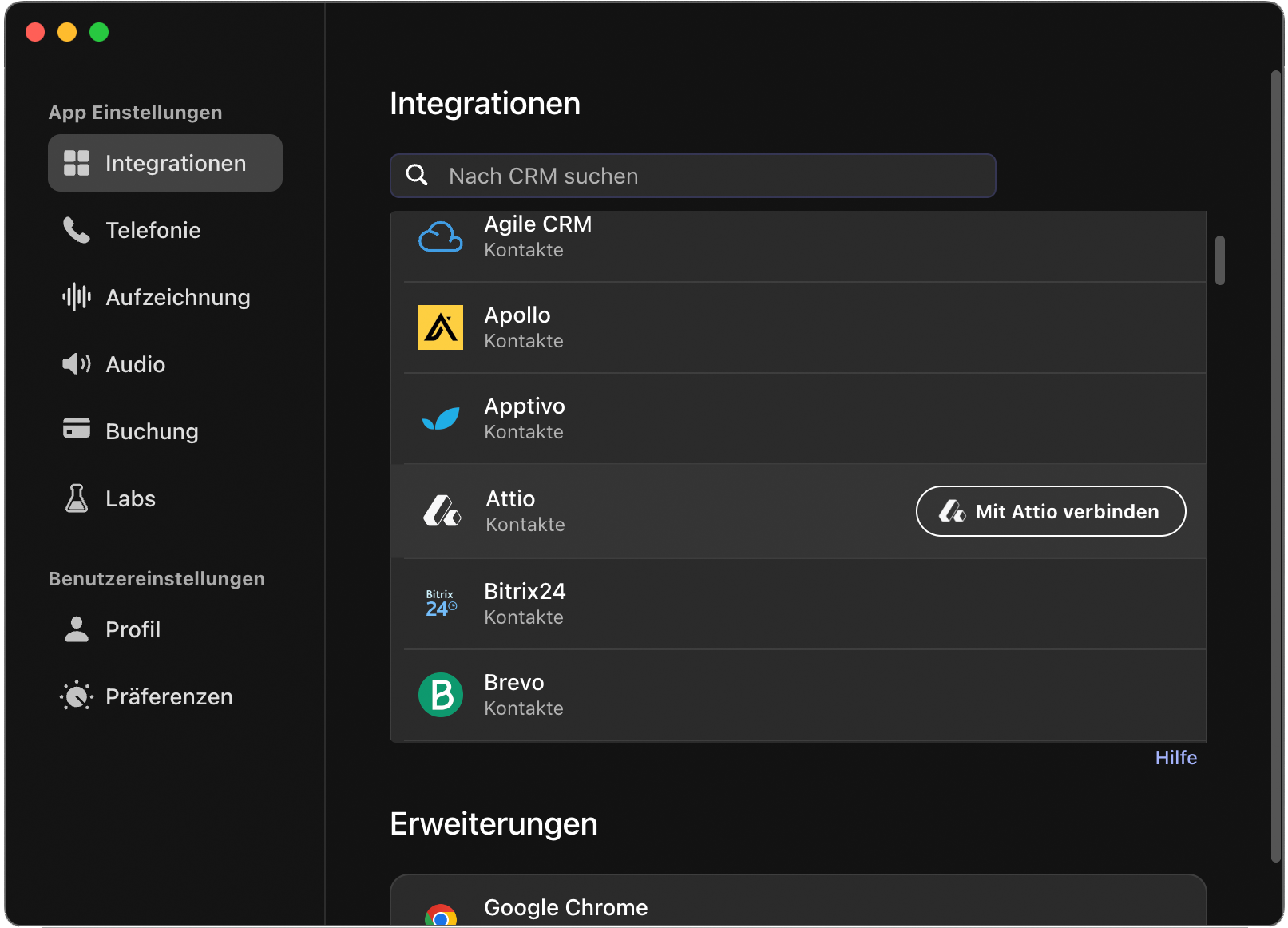The image size is (1288, 928).
Task: Select the Attio name text
Action: [x=511, y=499]
